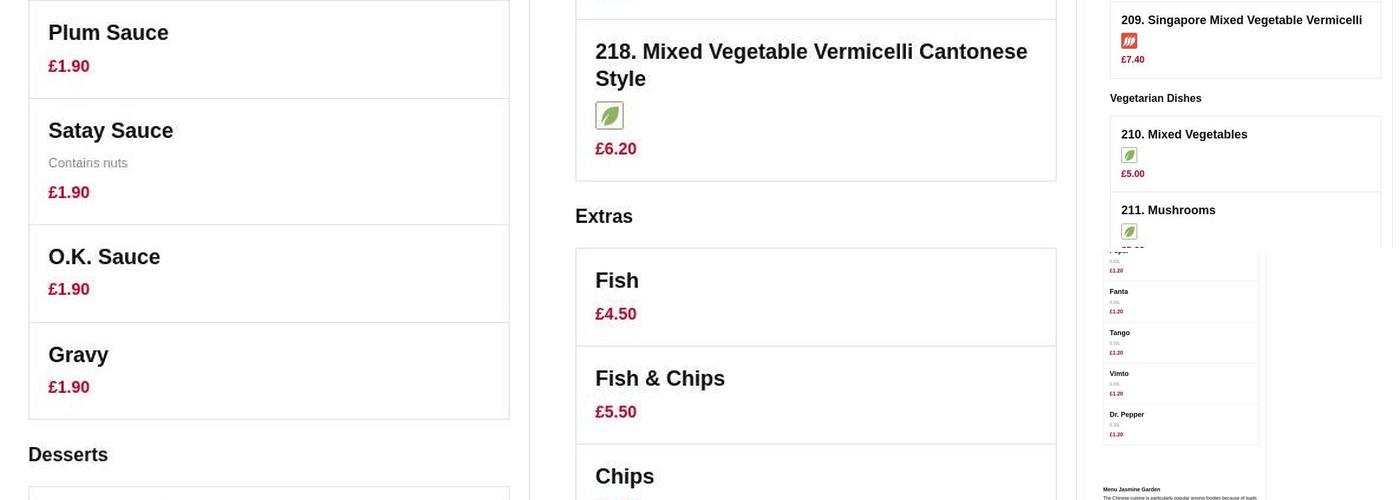Click the leaf icon under 210. Mixed Vegetables
This screenshot has height=500, width=1400.
[1129, 155]
